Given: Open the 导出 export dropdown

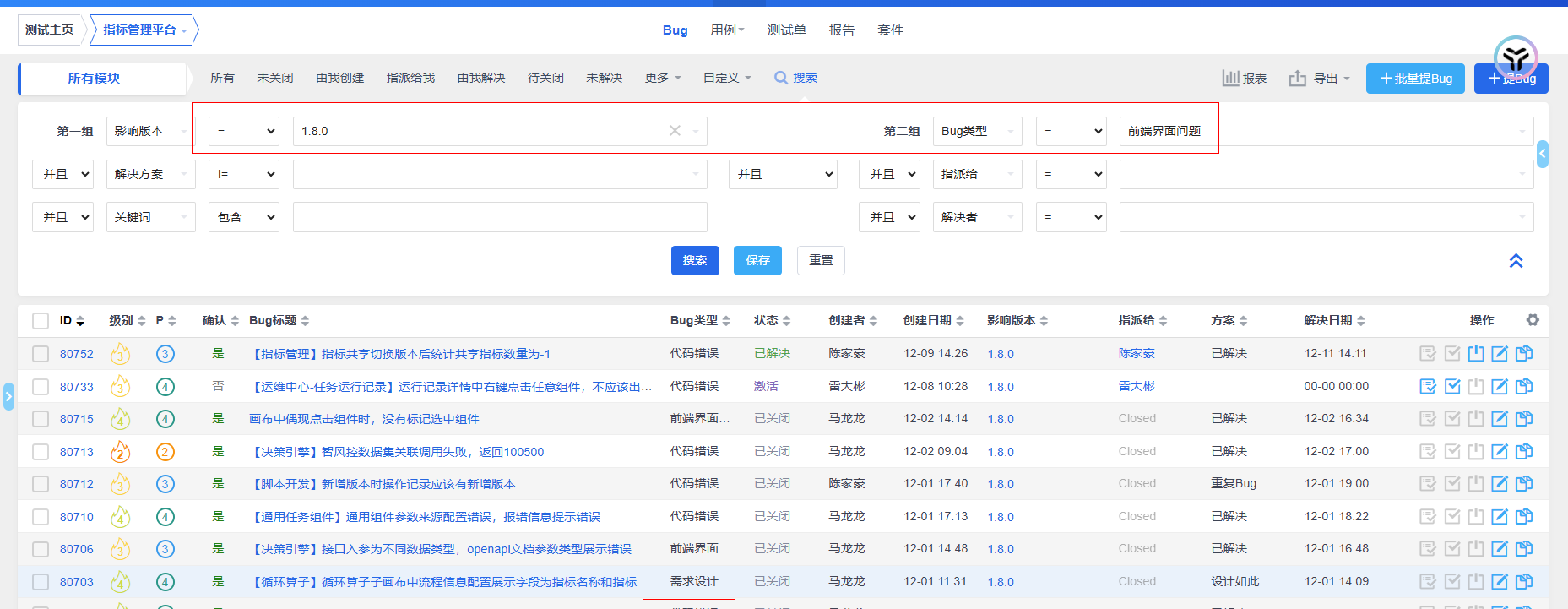Looking at the screenshot, I should click(1319, 79).
